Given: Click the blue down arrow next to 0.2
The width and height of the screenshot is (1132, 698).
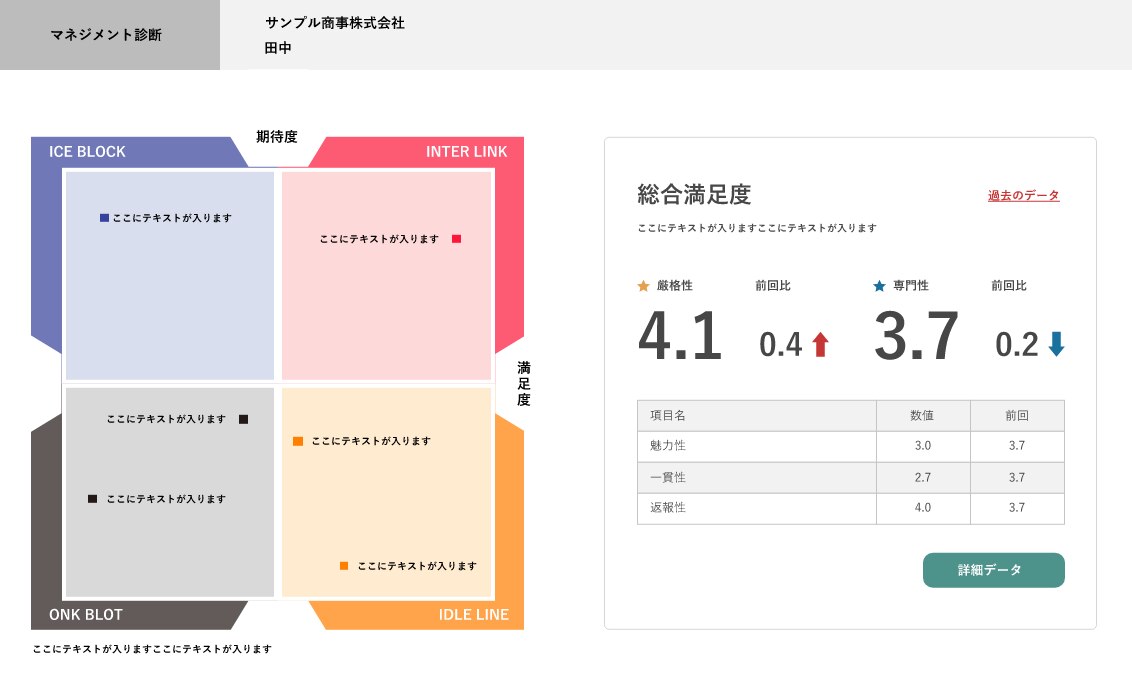Looking at the screenshot, I should 1056,345.
